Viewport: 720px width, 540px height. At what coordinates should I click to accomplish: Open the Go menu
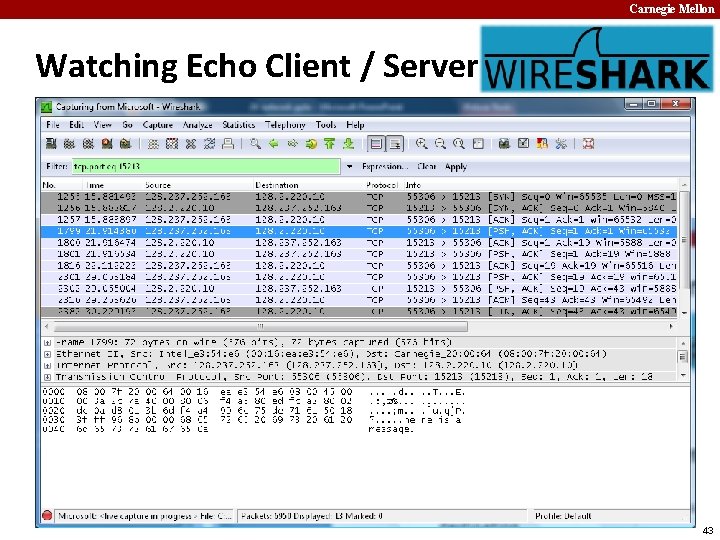(127, 124)
